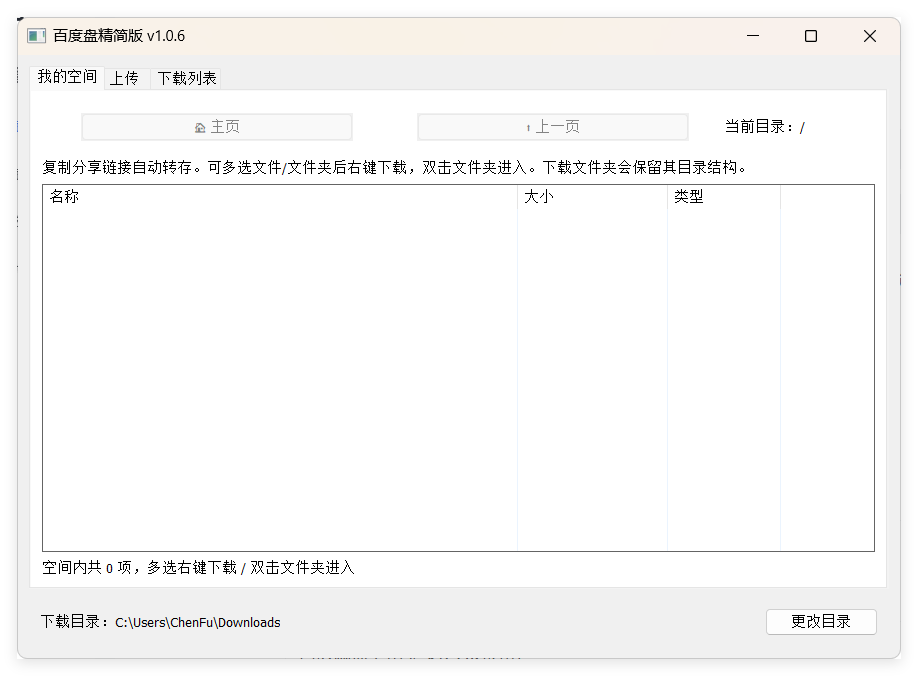Click the 下载目录 label
This screenshot has width=918, height=676.
[74, 622]
